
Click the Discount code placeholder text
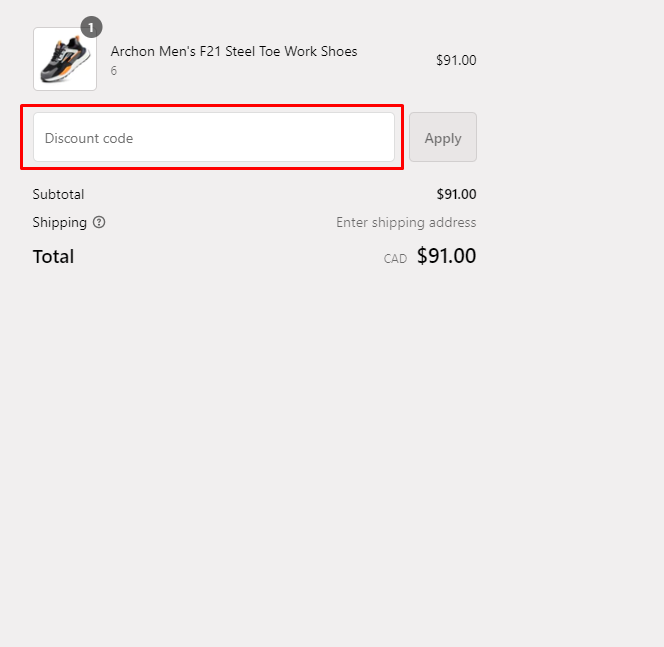[x=89, y=138]
